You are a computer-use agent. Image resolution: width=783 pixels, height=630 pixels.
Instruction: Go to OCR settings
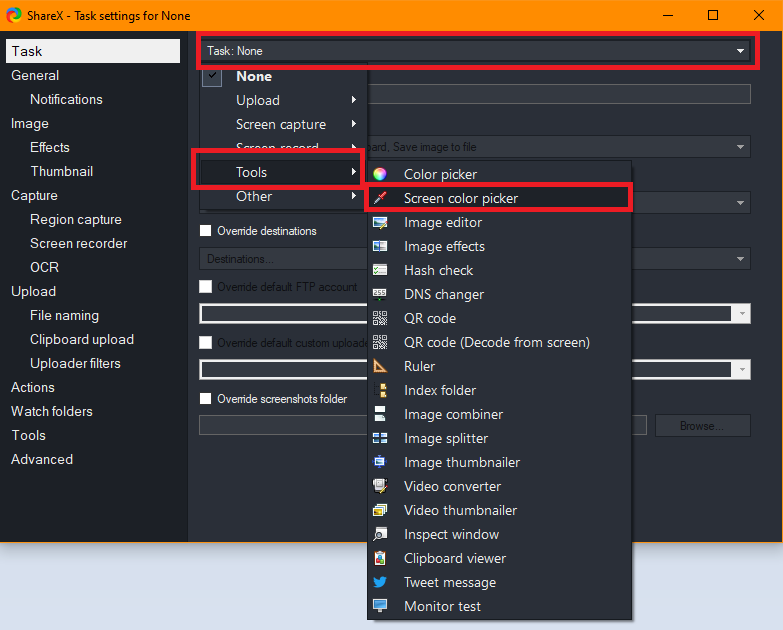tap(44, 267)
